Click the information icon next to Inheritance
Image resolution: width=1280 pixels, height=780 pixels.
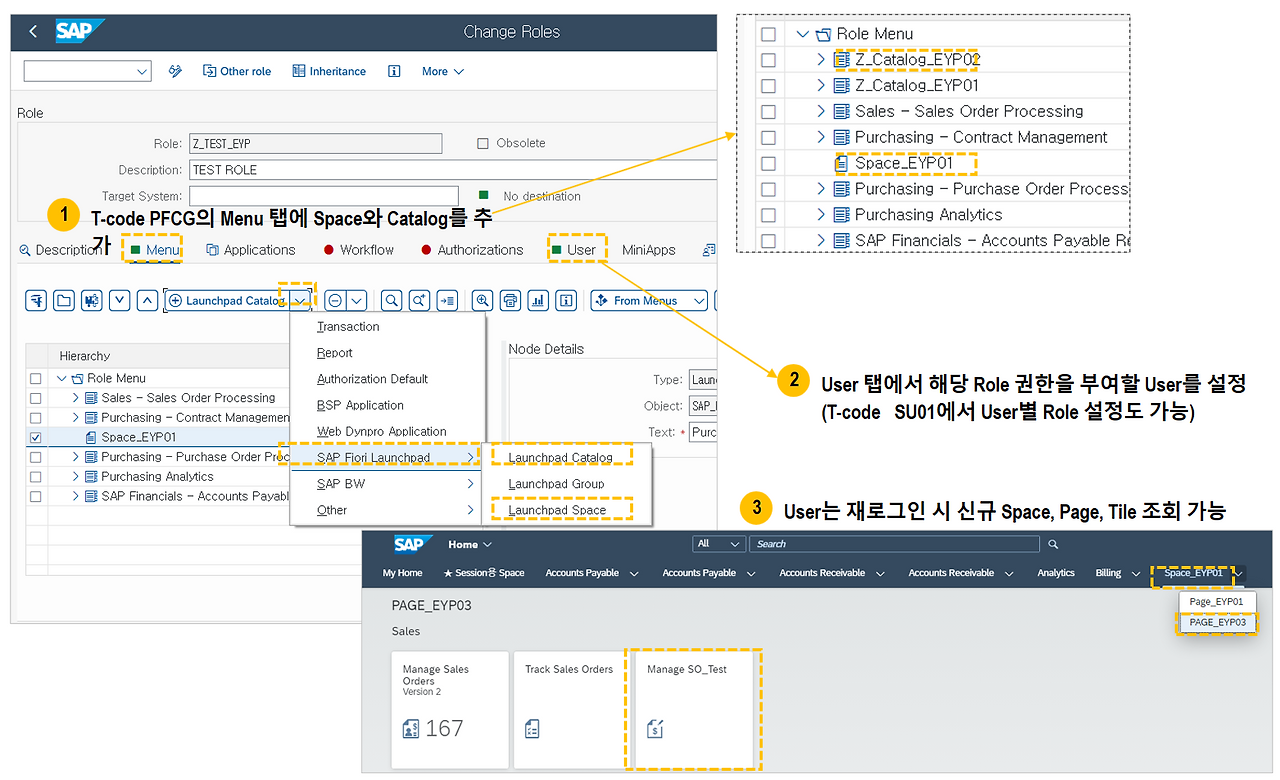tap(394, 71)
